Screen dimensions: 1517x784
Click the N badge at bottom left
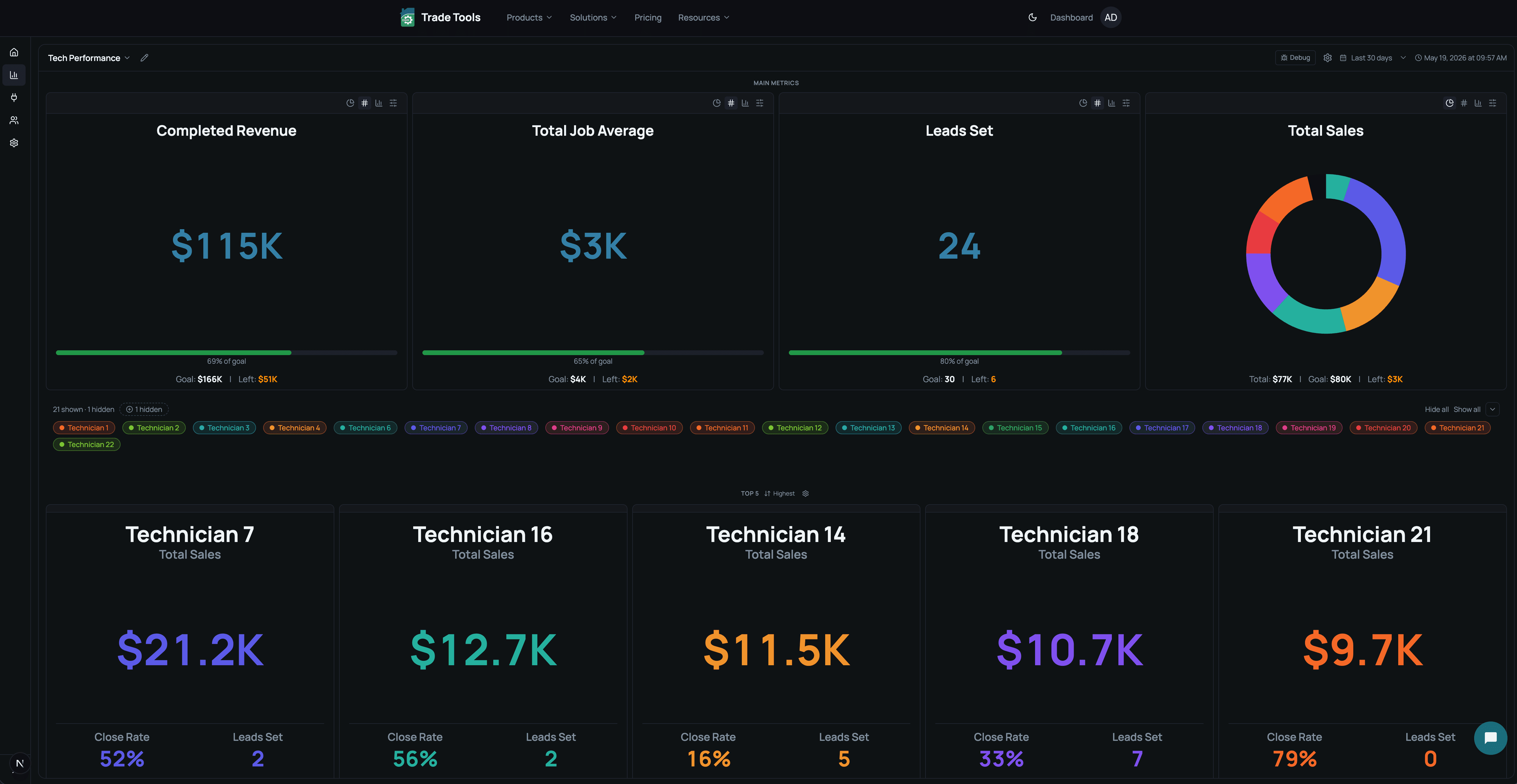point(19,763)
